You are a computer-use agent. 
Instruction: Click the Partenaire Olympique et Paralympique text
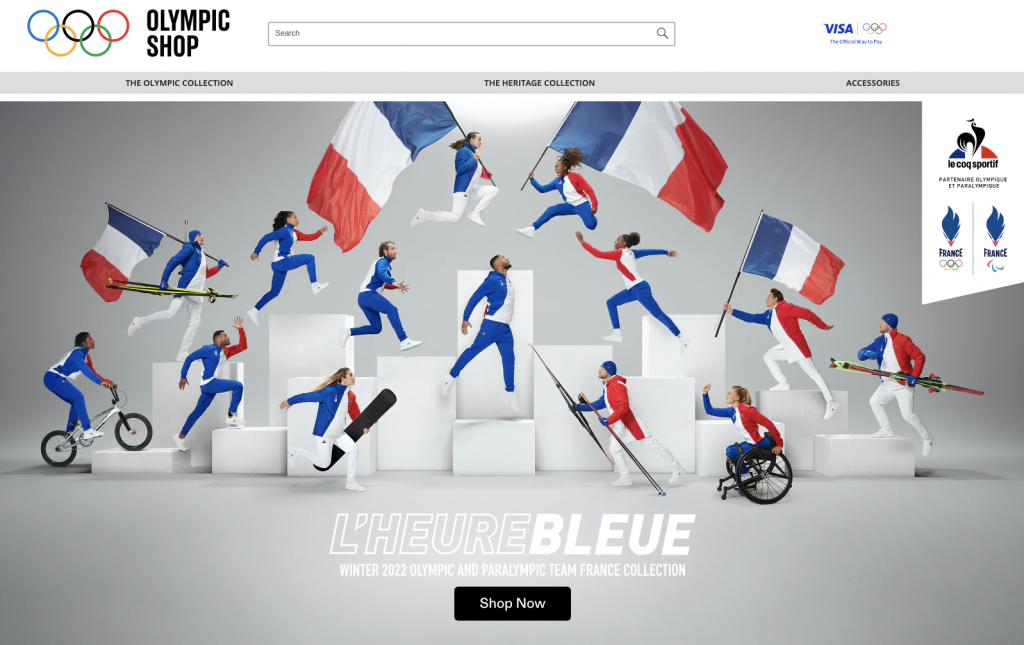973,182
